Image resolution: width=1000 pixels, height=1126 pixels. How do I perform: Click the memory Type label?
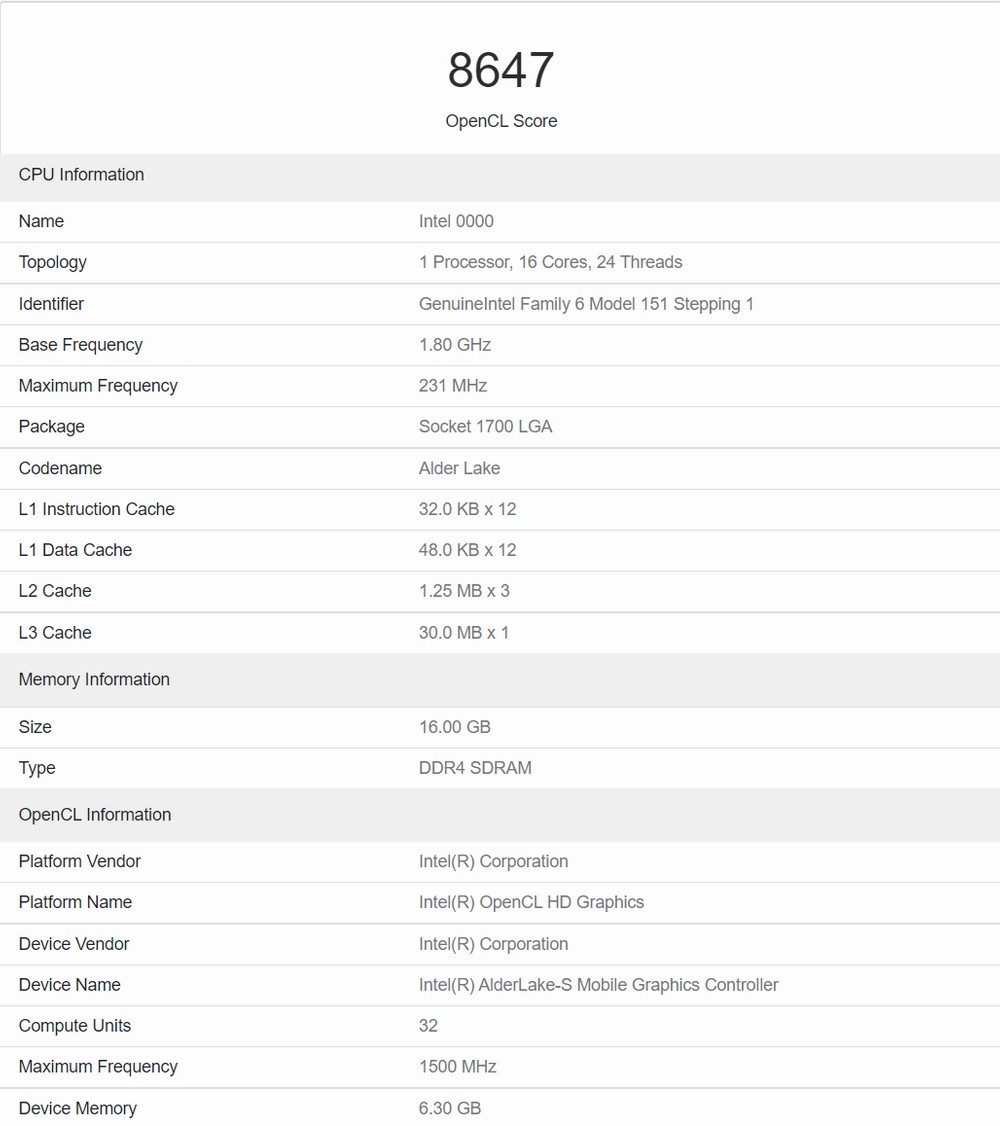pyautogui.click(x=37, y=768)
